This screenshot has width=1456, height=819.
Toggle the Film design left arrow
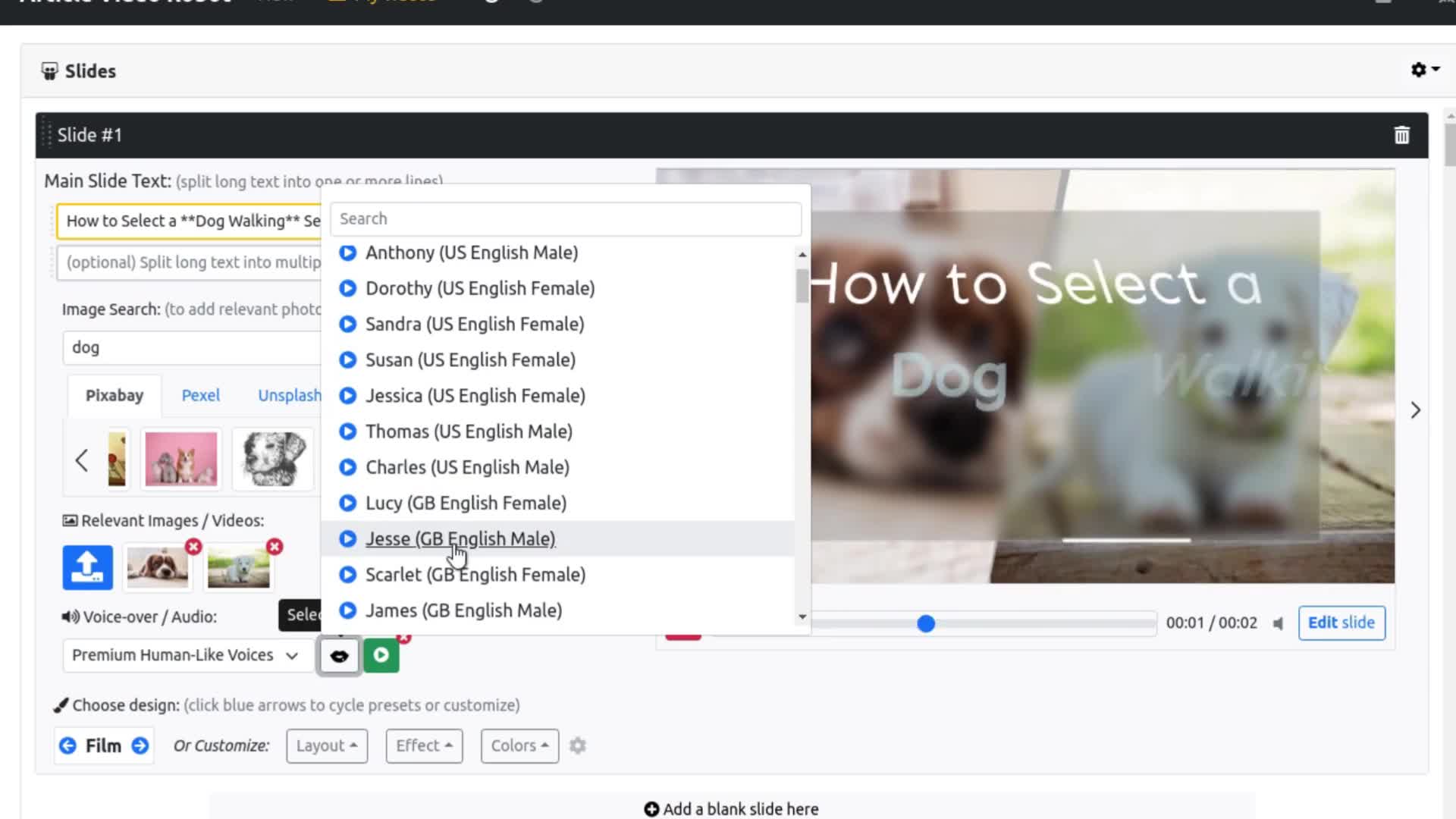coord(67,745)
